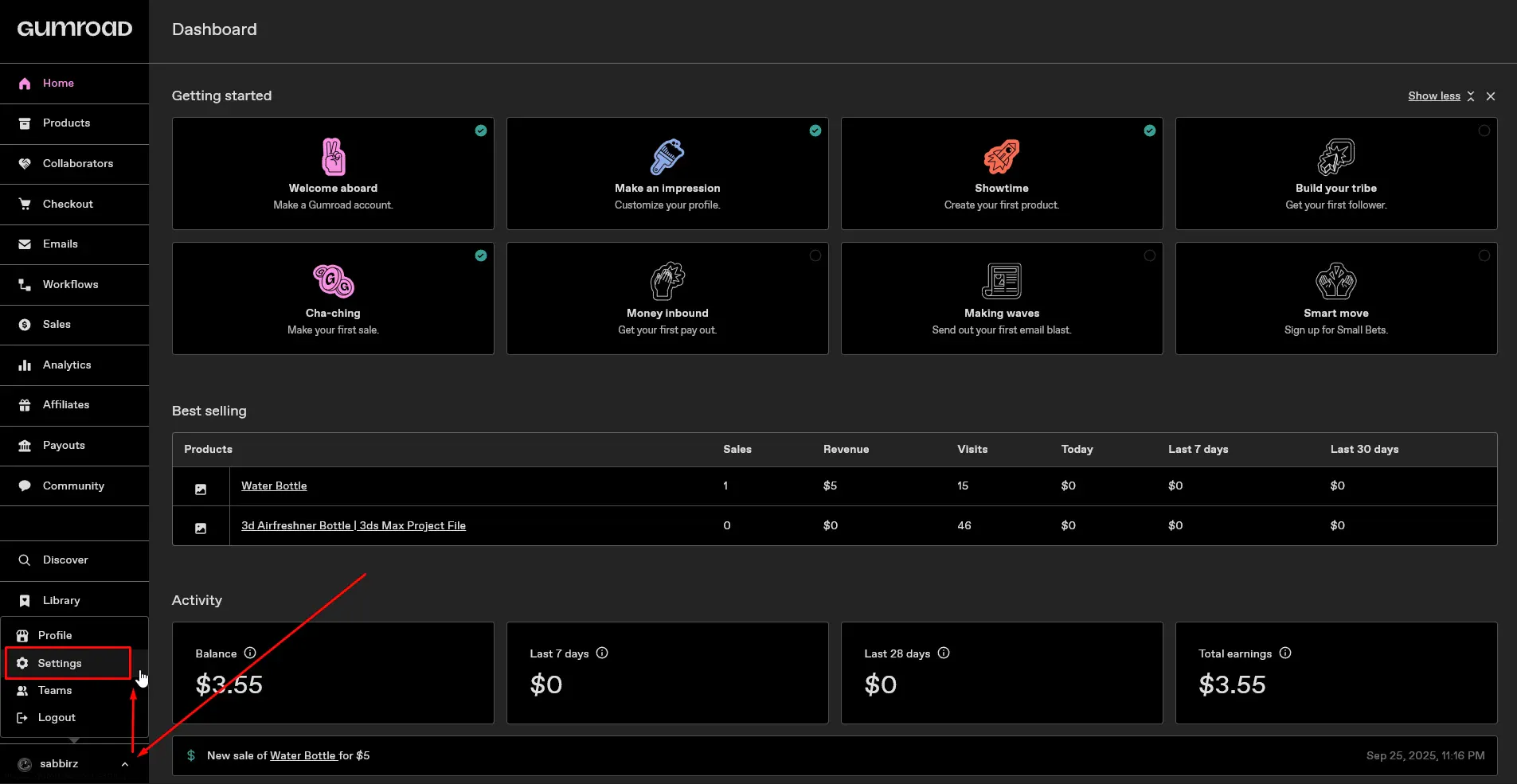Go to Analytics in the sidebar
The width and height of the screenshot is (1517, 784).
pos(74,365)
